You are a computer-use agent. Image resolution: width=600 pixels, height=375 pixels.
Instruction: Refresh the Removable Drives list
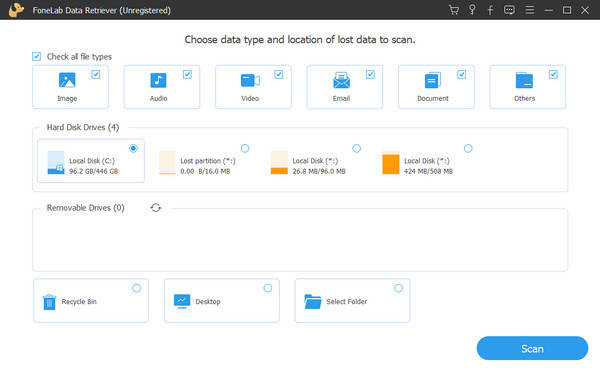(156, 208)
